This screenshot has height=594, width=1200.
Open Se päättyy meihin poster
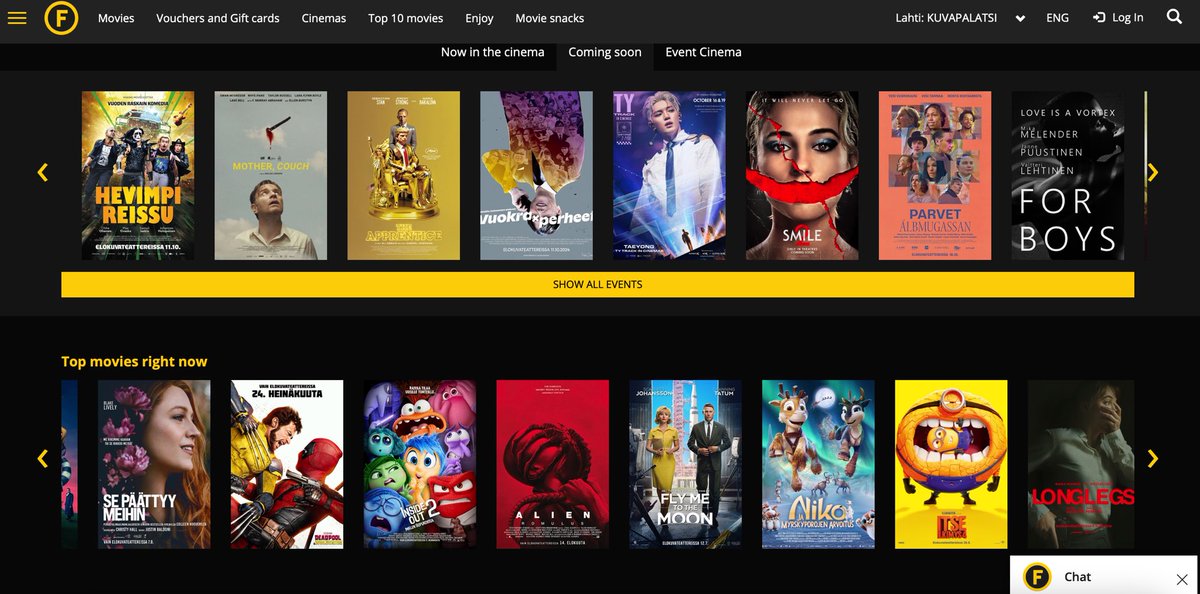click(x=154, y=464)
